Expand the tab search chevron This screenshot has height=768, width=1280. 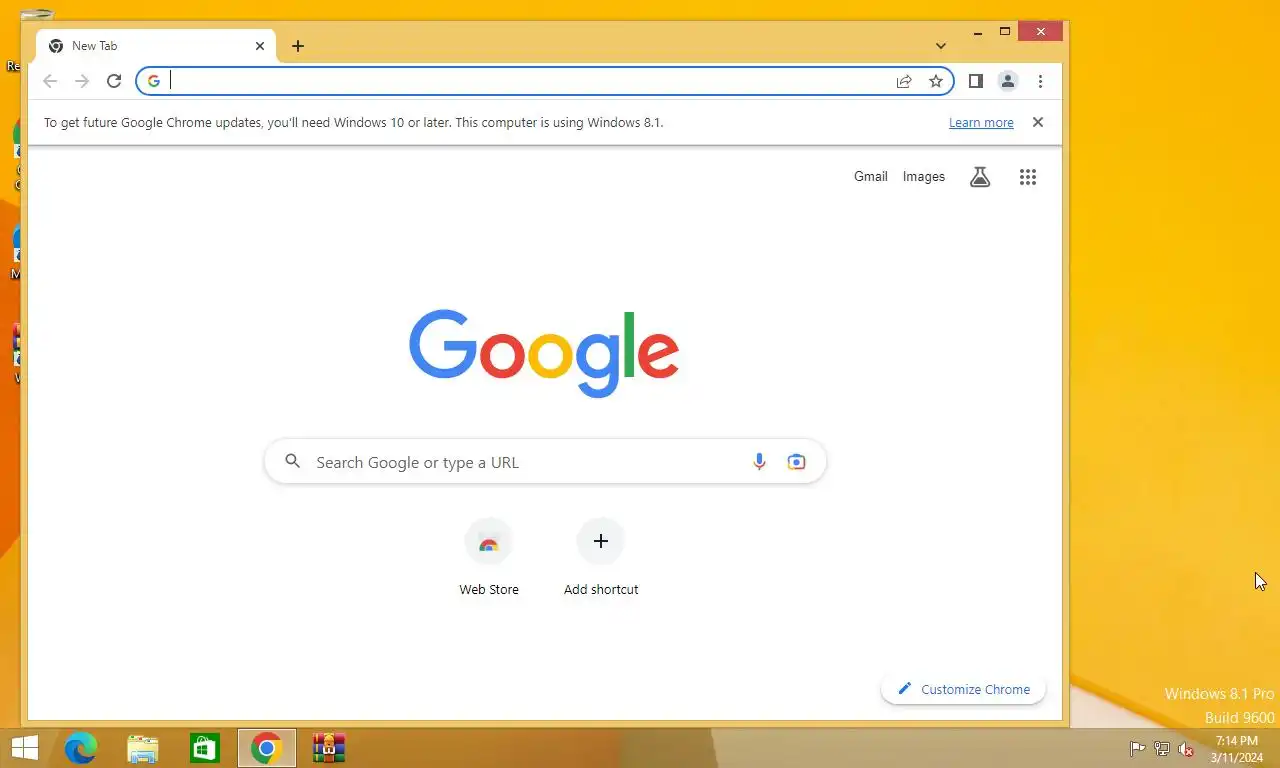(x=941, y=46)
